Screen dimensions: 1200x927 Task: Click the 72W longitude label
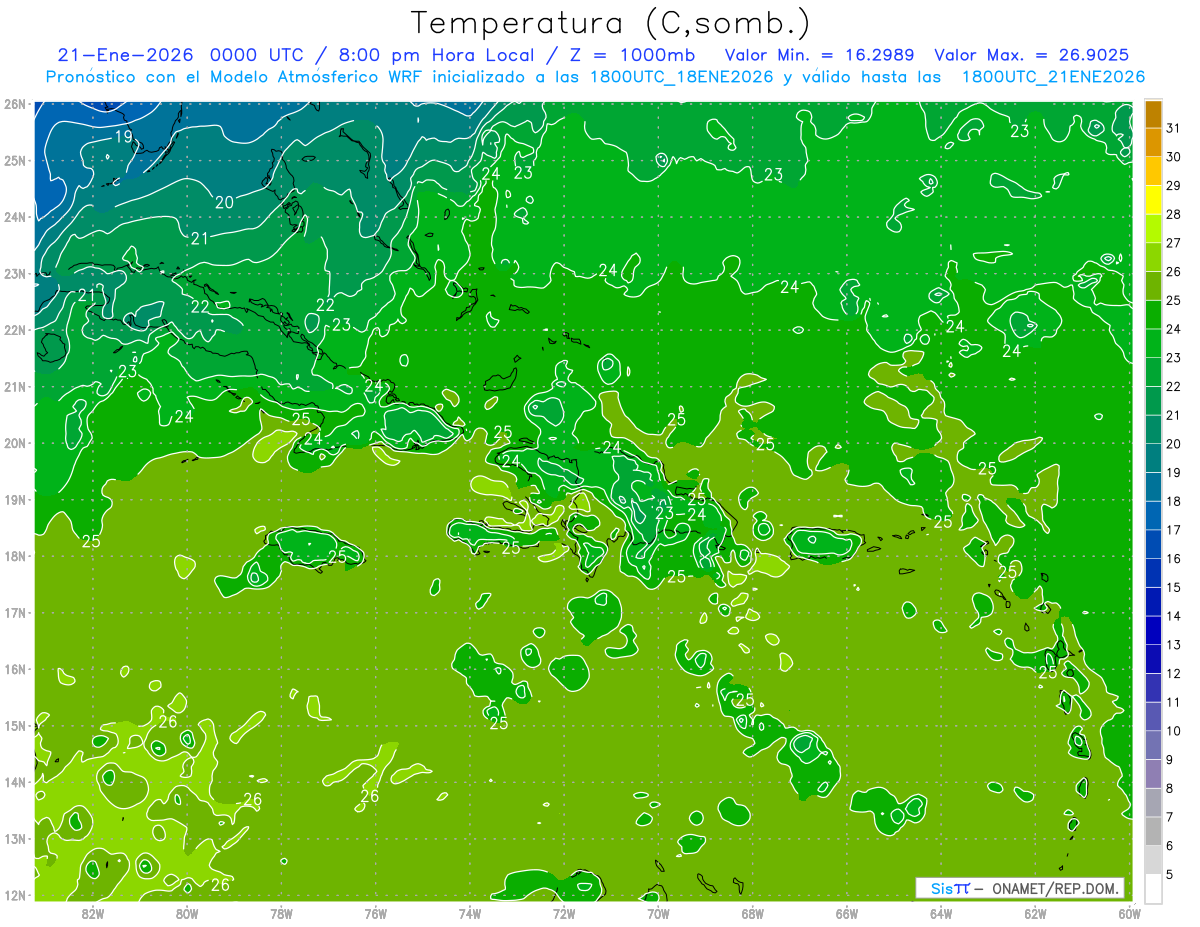[x=564, y=912]
